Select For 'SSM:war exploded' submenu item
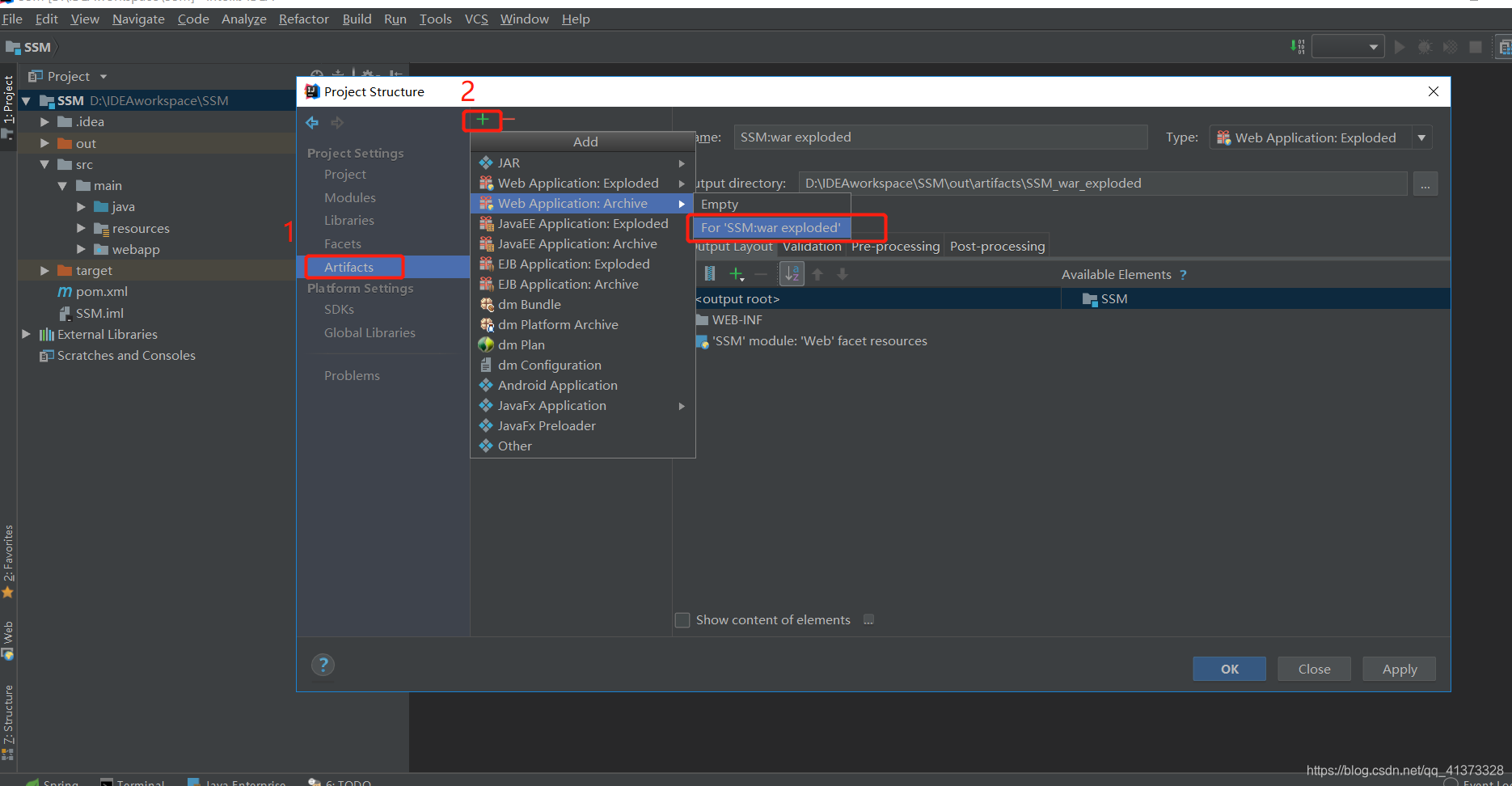Screen dimensions: 1512x786 [x=771, y=227]
